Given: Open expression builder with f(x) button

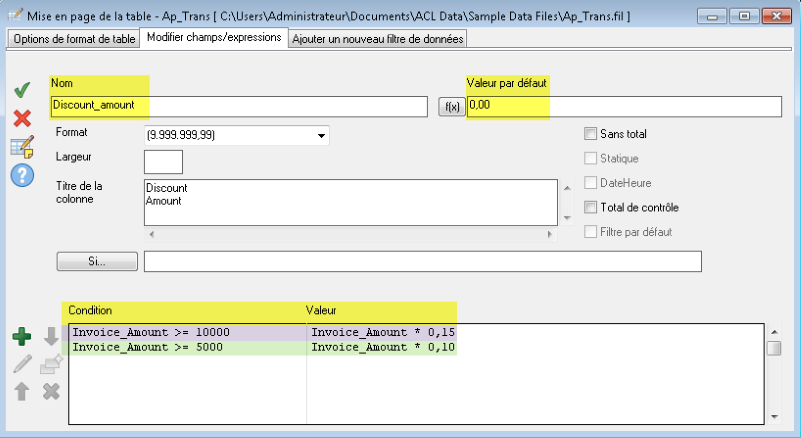Looking at the screenshot, I should (450, 106).
